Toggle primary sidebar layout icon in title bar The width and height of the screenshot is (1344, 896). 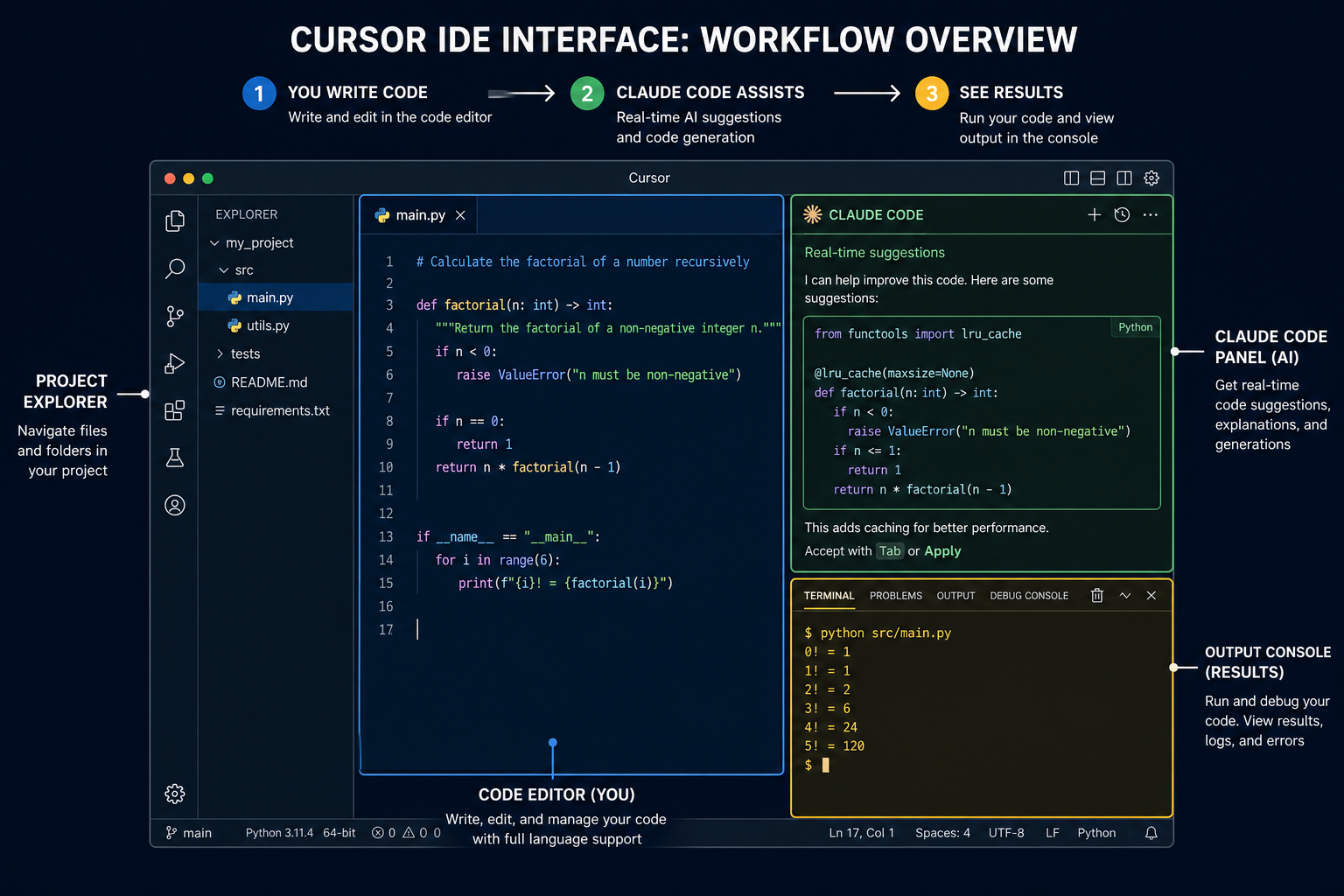(1071, 178)
